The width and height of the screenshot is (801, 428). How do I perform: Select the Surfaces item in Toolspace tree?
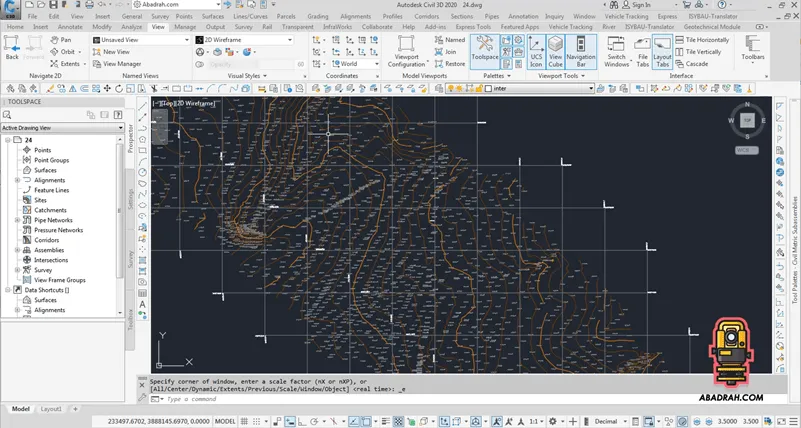point(45,170)
